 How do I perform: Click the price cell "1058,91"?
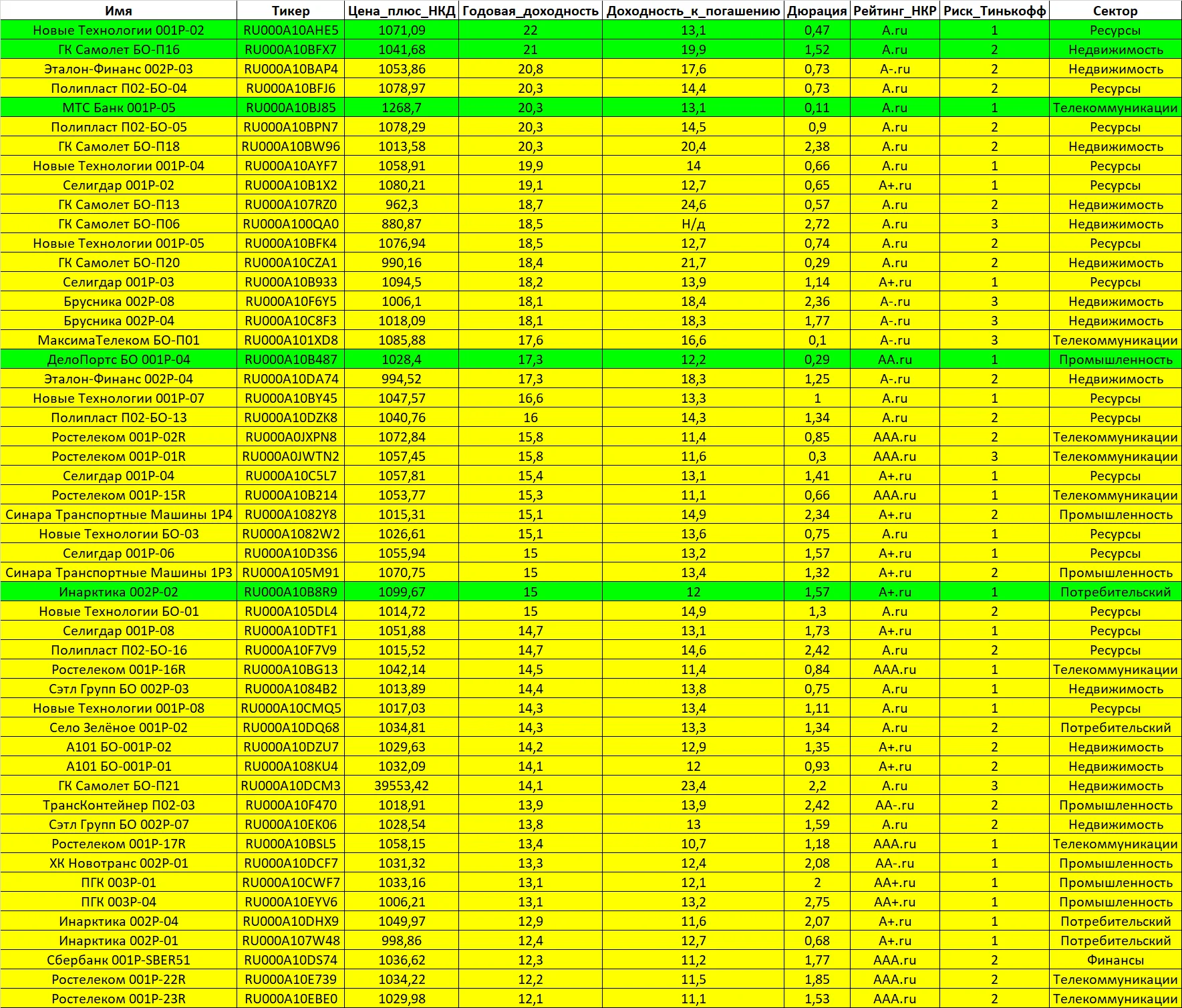pos(402,166)
